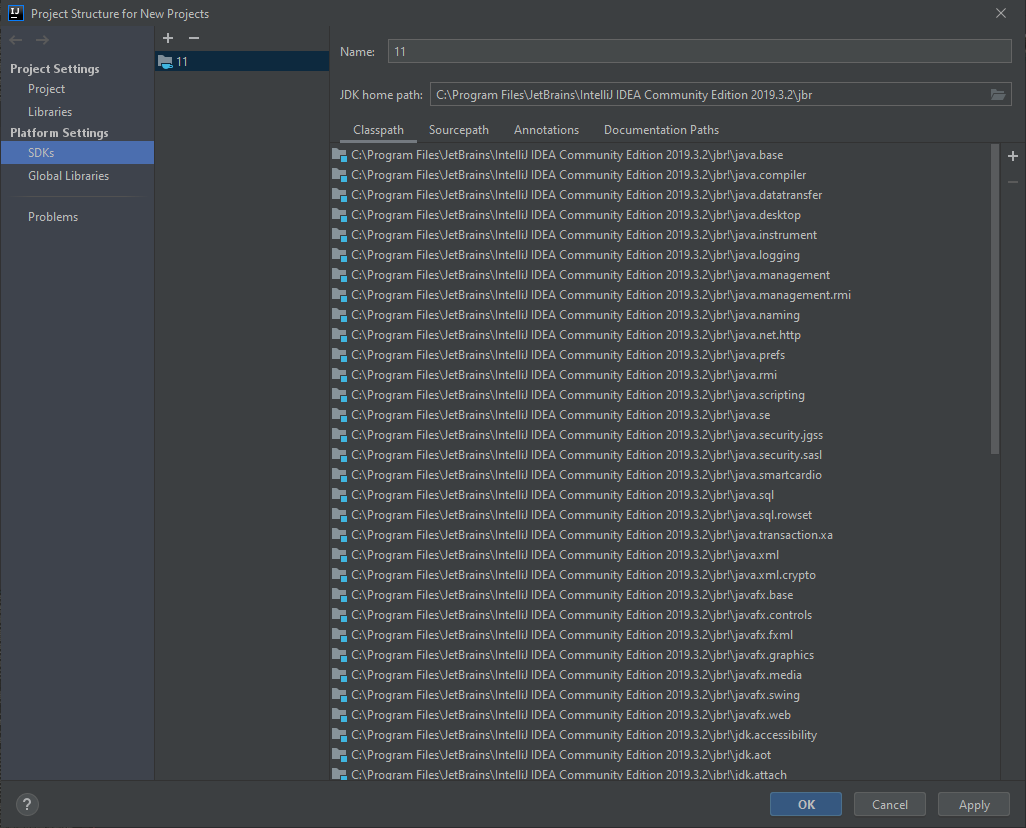Viewport: 1026px width, 828px height.
Task: Click the folder browse icon for JDK home path
Action: 997,95
